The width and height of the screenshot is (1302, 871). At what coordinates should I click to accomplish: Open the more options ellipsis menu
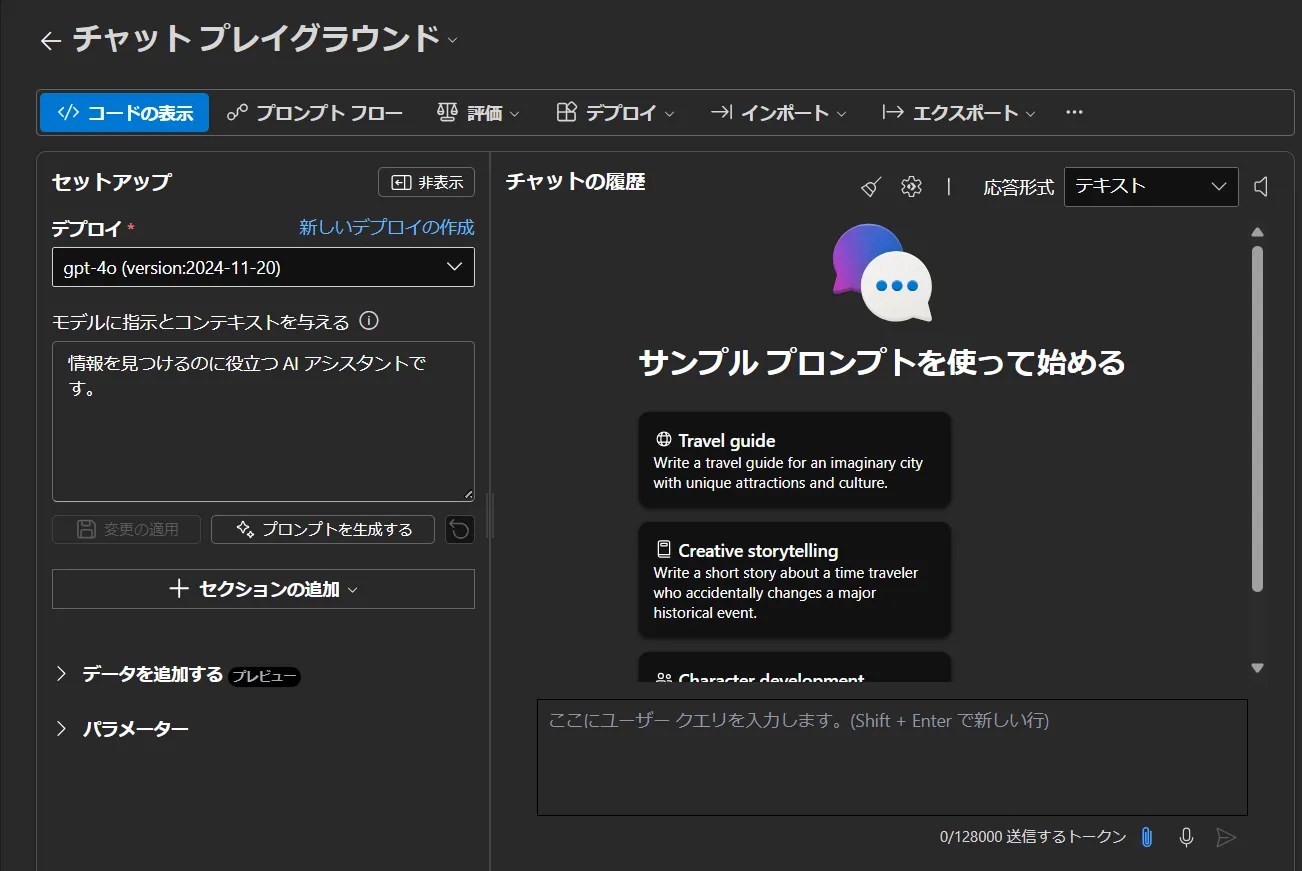(x=1074, y=112)
